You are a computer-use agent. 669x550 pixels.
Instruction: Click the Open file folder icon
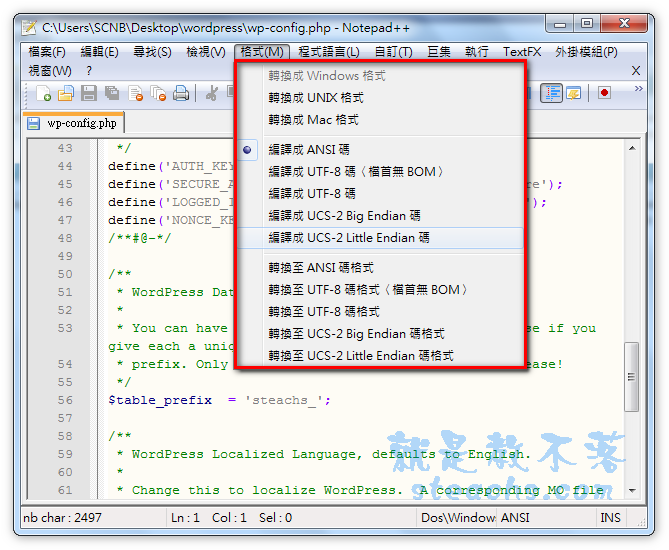(66, 93)
